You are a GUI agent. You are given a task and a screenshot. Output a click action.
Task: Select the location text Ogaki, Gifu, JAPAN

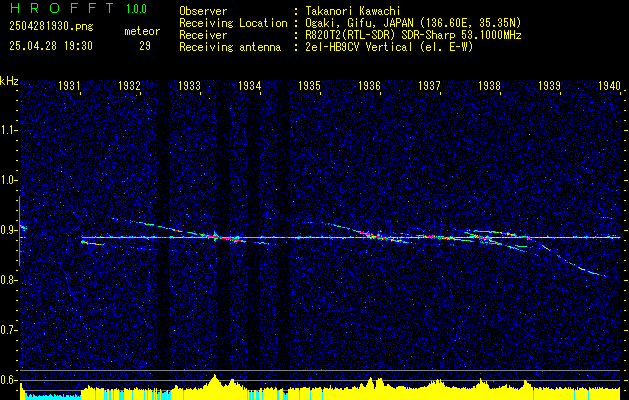pos(359,23)
